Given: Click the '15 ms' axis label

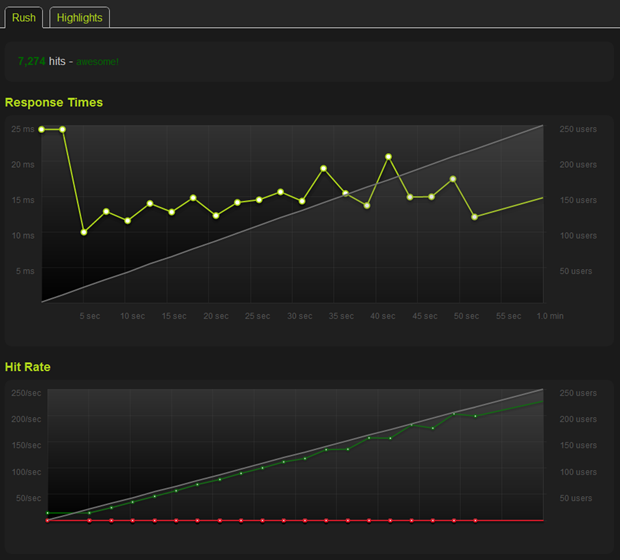Looking at the screenshot, I should tap(23, 200).
